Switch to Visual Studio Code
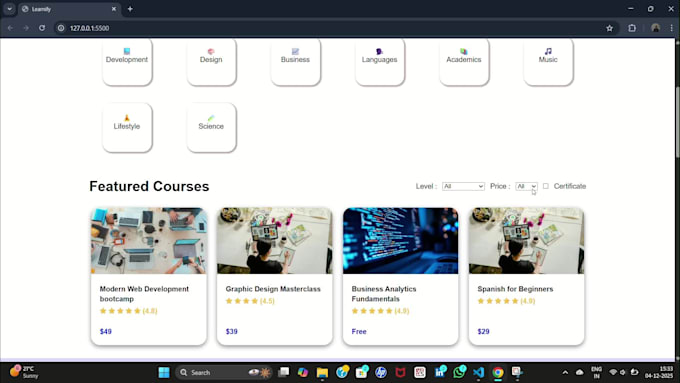This screenshot has width=680, height=383. 479,373
